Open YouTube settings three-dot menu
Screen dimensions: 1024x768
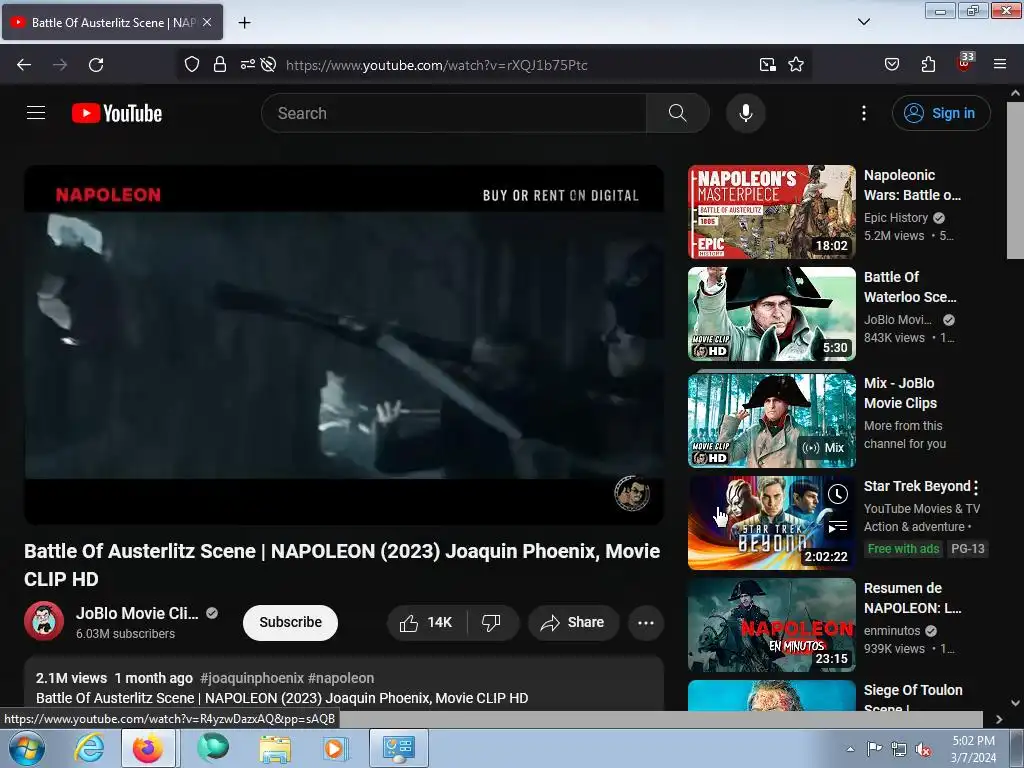[863, 113]
